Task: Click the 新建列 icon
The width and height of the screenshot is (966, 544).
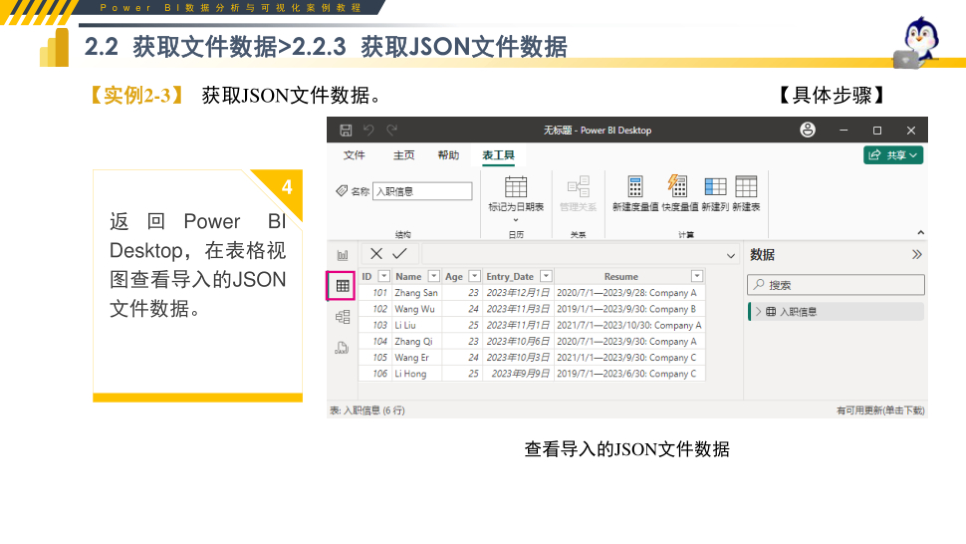Action: 715,186
